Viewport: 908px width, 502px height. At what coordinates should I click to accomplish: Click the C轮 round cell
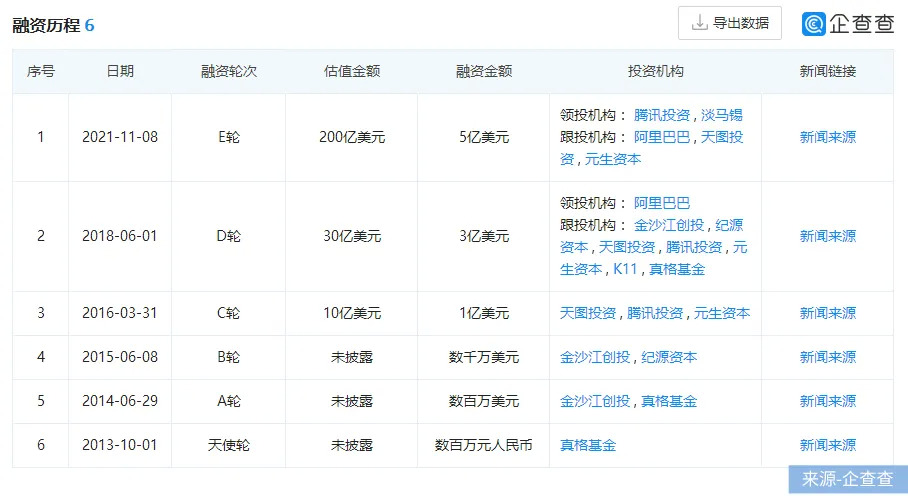(229, 313)
